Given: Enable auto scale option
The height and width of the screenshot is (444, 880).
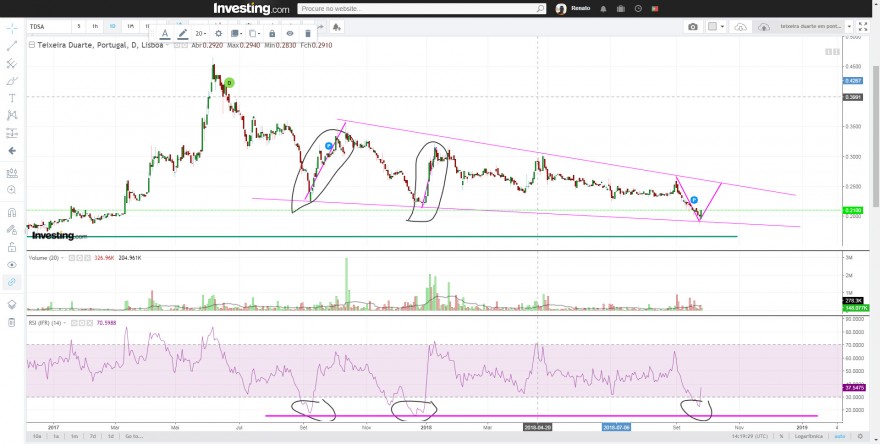Looking at the screenshot, I should point(840,436).
